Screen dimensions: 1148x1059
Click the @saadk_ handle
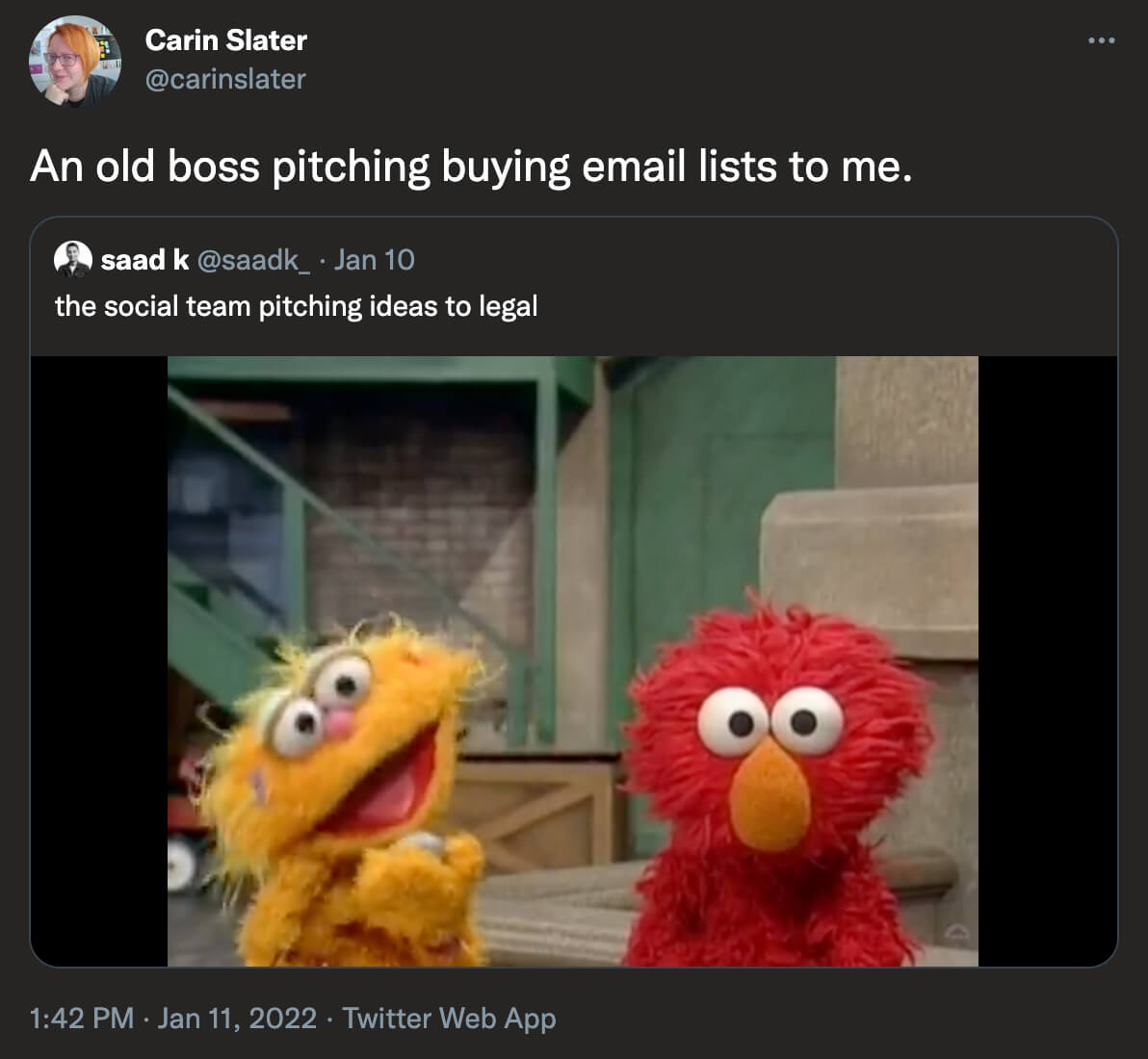tap(253, 260)
